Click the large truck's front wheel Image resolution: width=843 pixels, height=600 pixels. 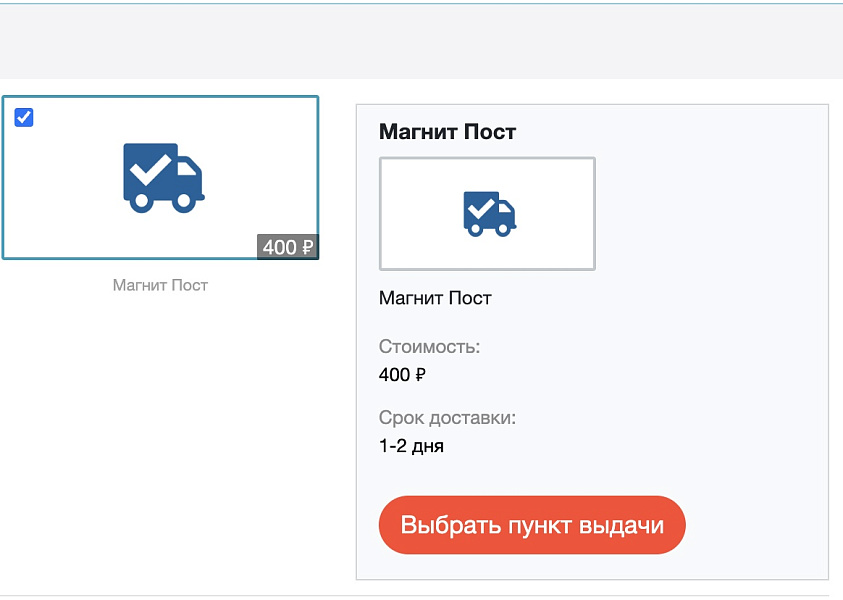[184, 201]
